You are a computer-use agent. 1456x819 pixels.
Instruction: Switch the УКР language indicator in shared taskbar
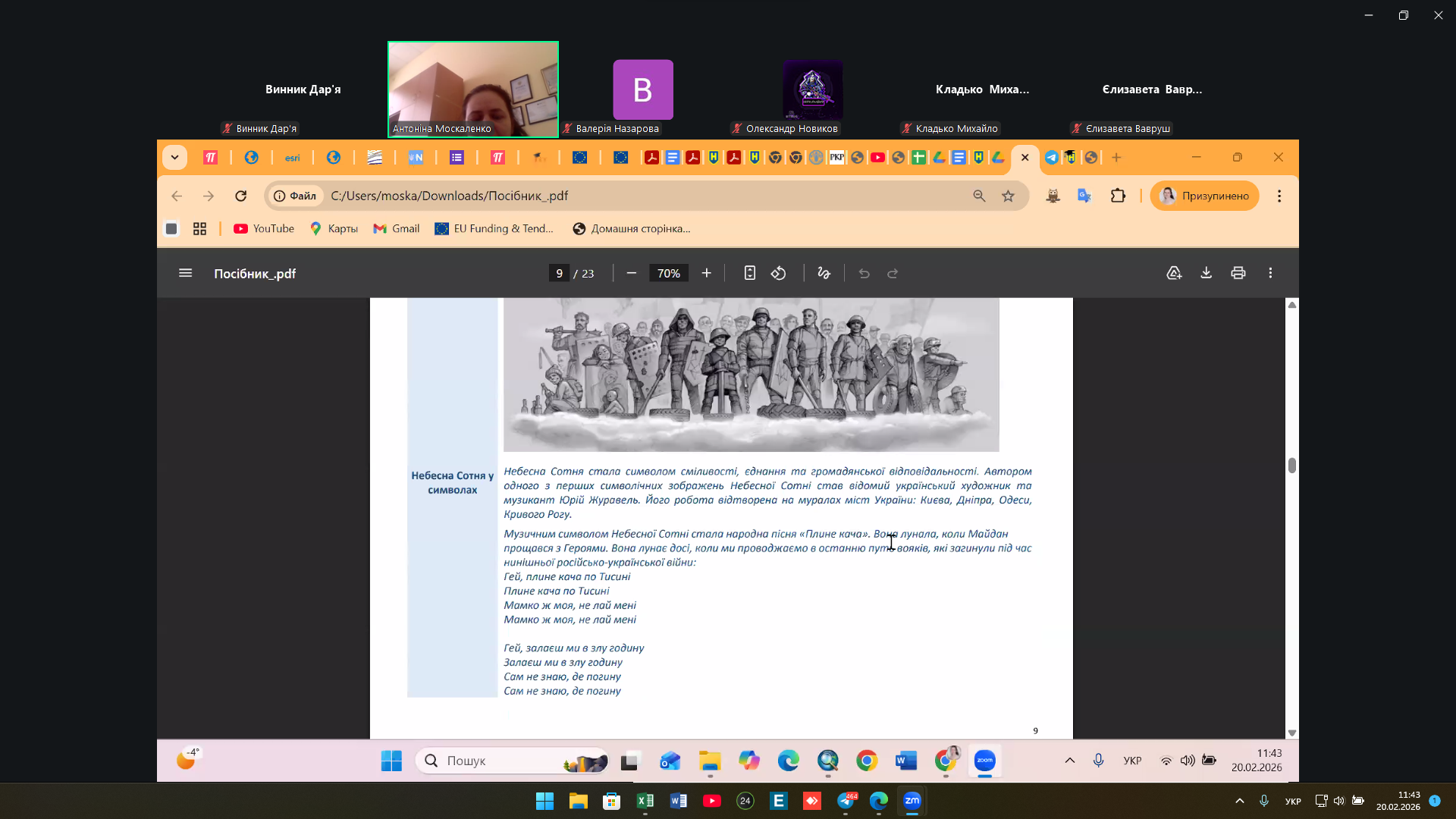point(1132,761)
